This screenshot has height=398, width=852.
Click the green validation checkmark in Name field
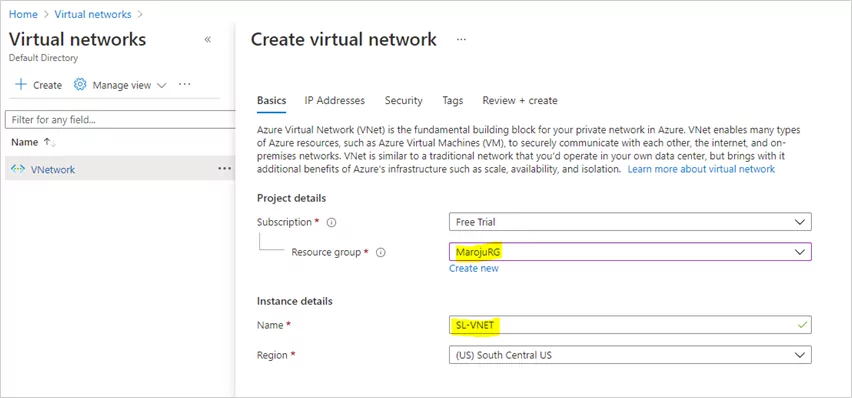pos(802,325)
